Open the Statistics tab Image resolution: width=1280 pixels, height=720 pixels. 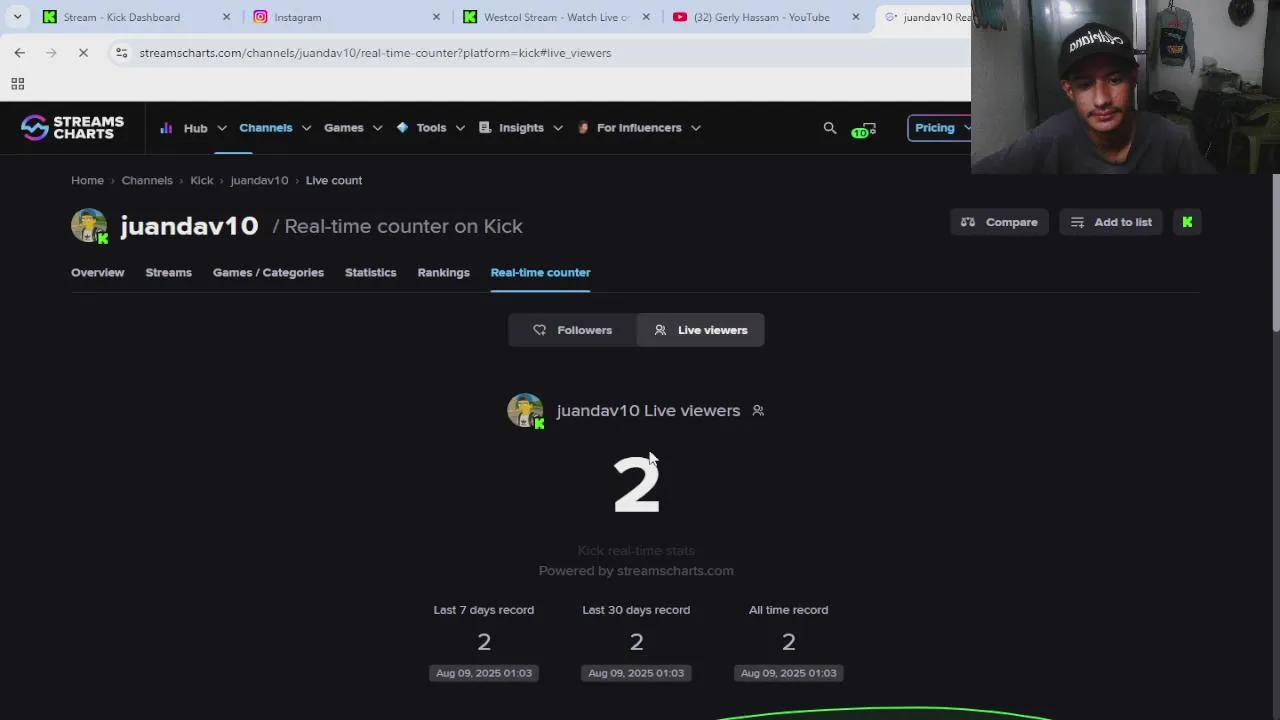coord(370,272)
